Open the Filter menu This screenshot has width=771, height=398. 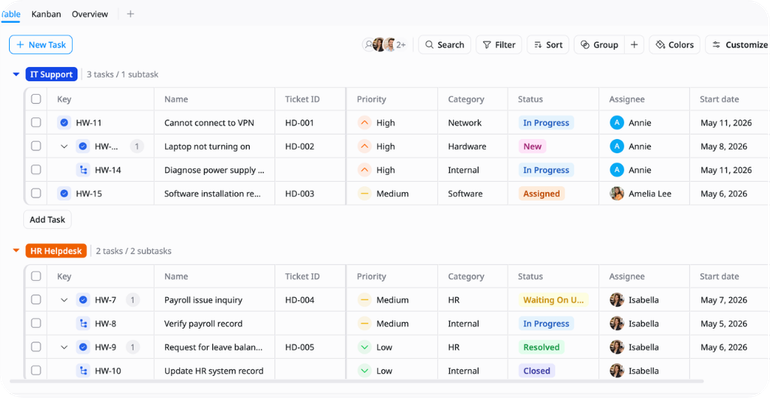pyautogui.click(x=499, y=45)
